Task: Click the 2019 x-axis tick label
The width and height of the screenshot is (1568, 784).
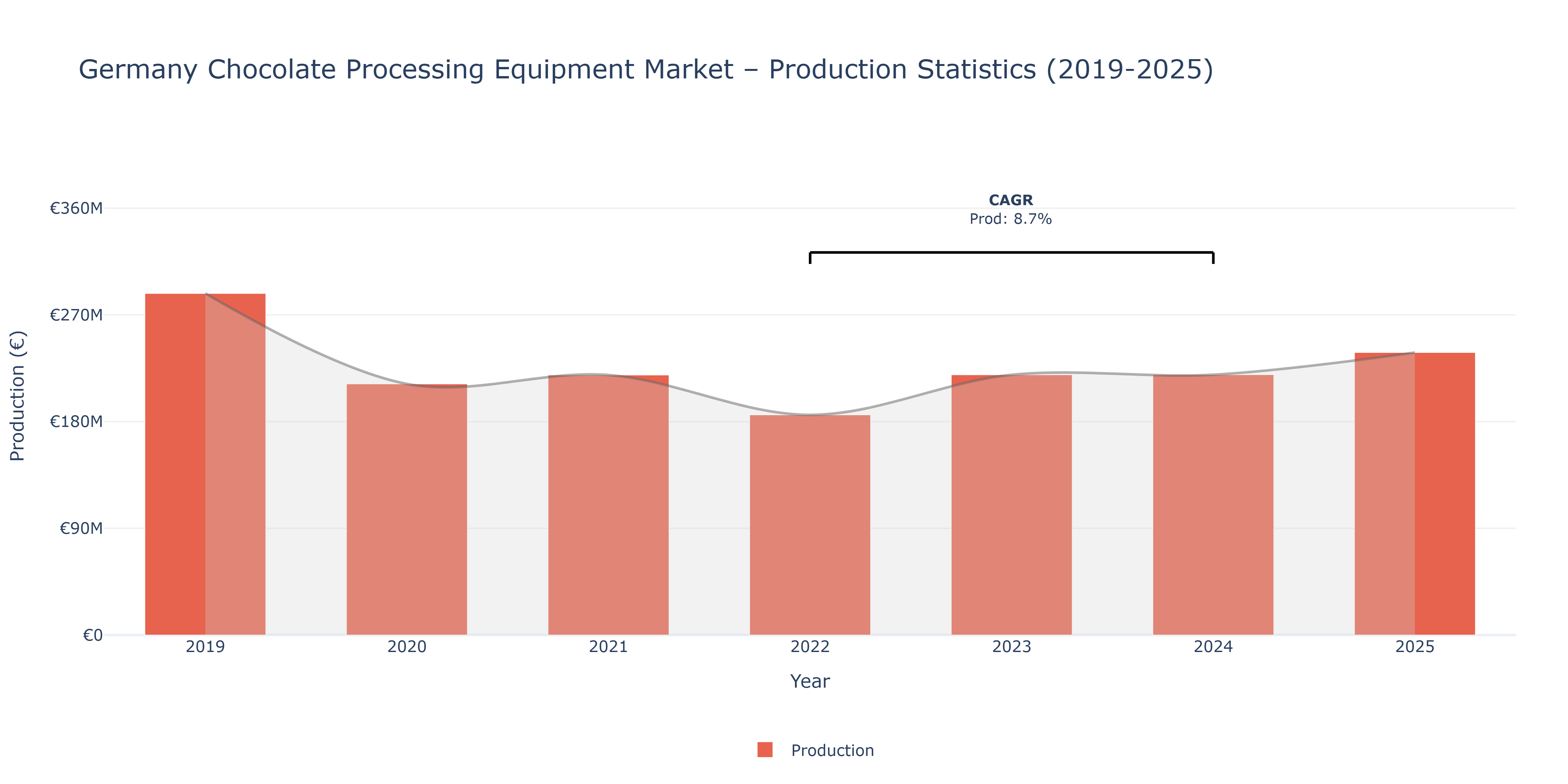Action: pyautogui.click(x=205, y=646)
